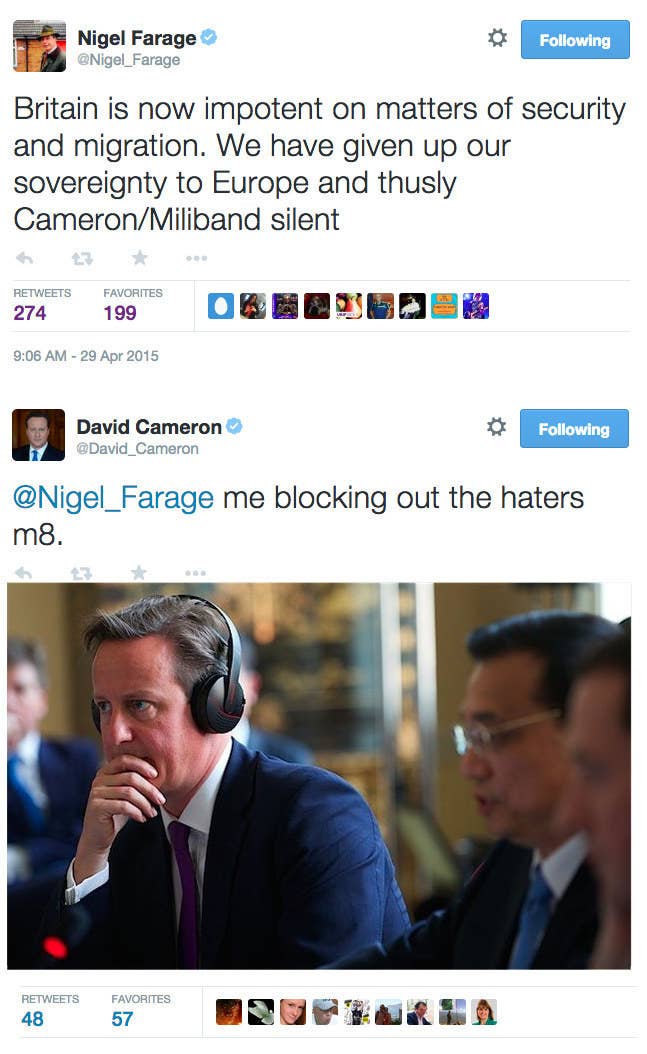Open David Cameron's profile avatar
Screen dimensions: 647x1054
[38, 435]
